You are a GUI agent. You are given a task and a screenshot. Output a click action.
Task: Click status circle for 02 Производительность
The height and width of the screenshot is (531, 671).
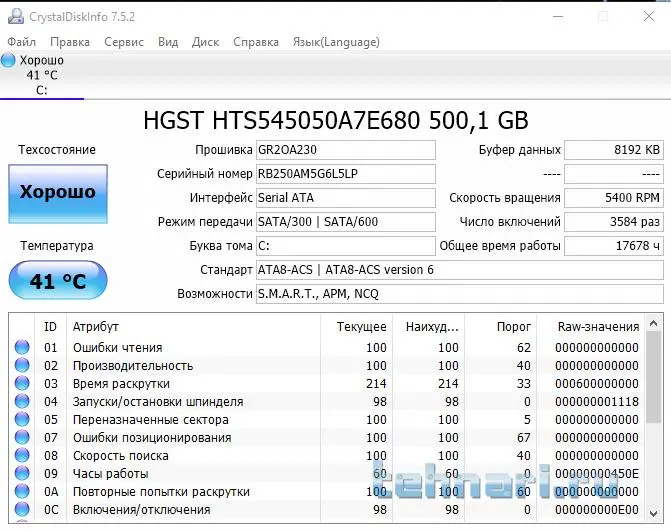(x=22, y=365)
